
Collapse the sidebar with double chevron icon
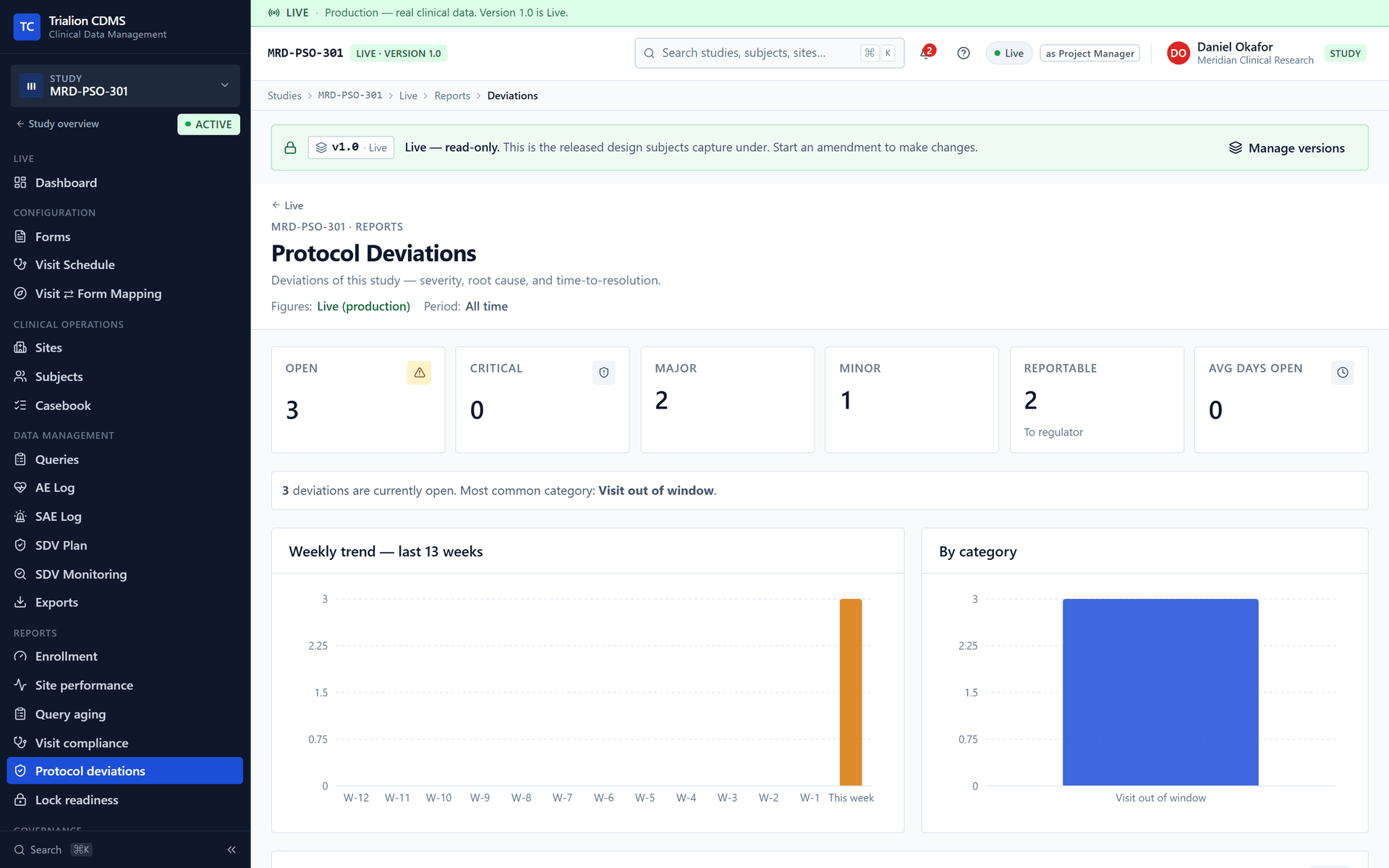231,849
